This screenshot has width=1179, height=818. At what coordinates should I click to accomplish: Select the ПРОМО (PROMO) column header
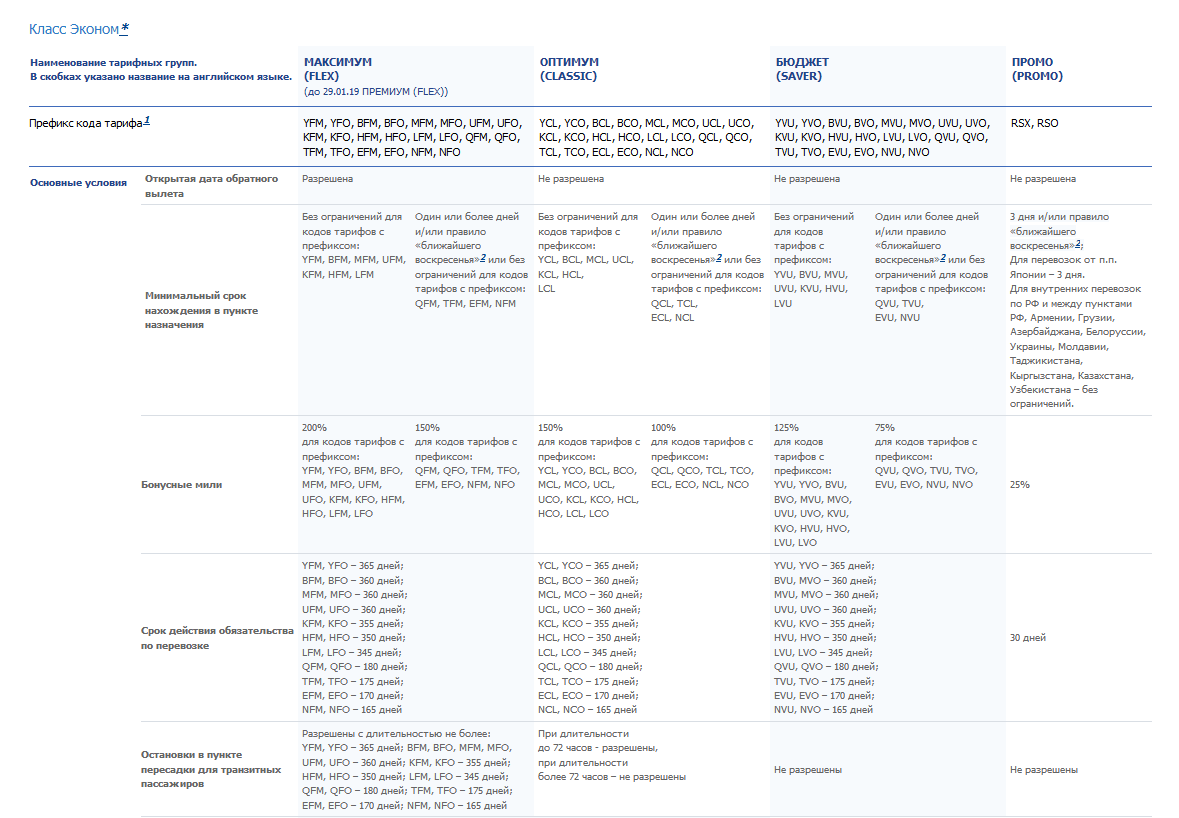click(1037, 69)
